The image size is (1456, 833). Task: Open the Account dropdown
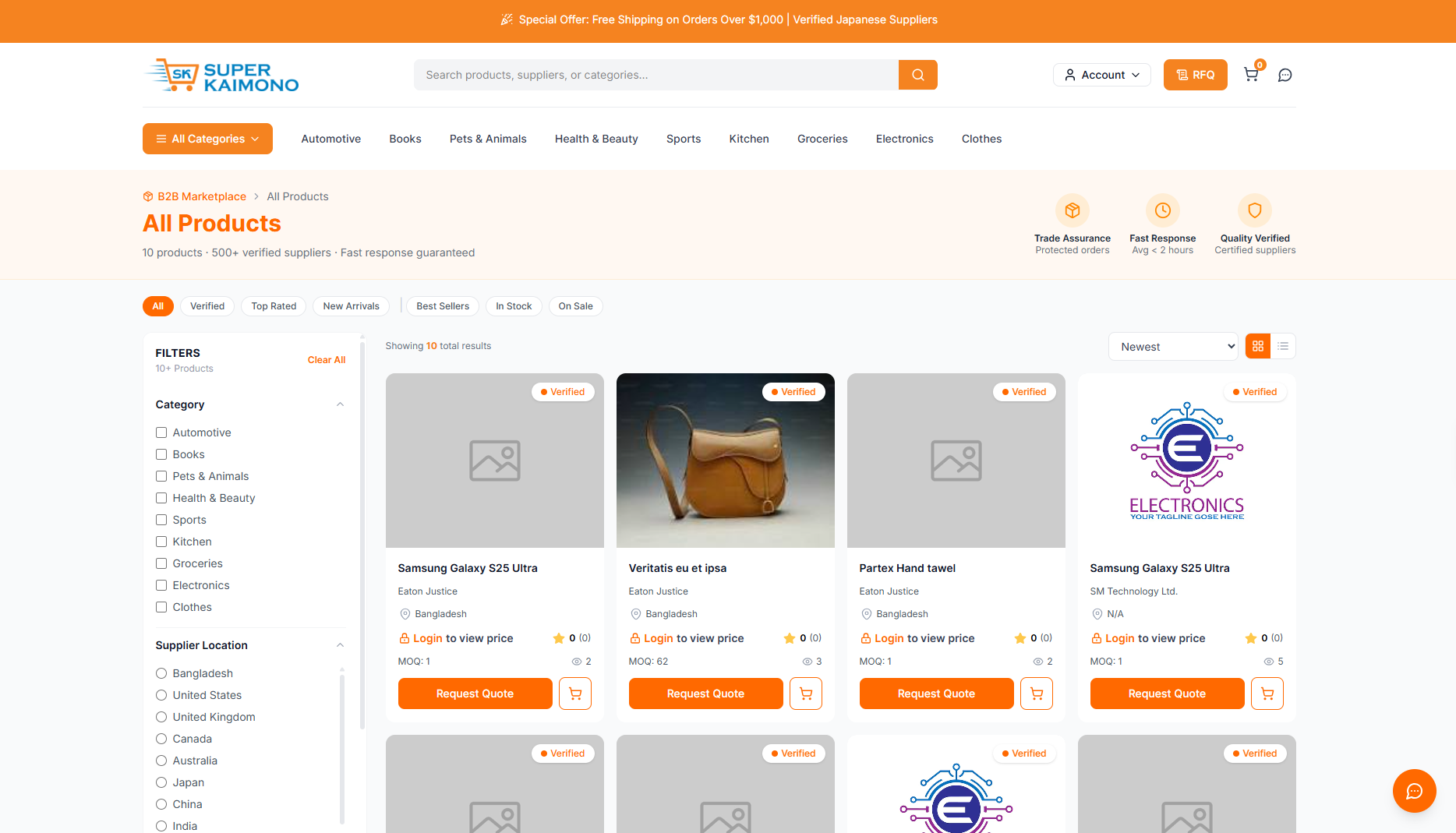tap(1102, 75)
